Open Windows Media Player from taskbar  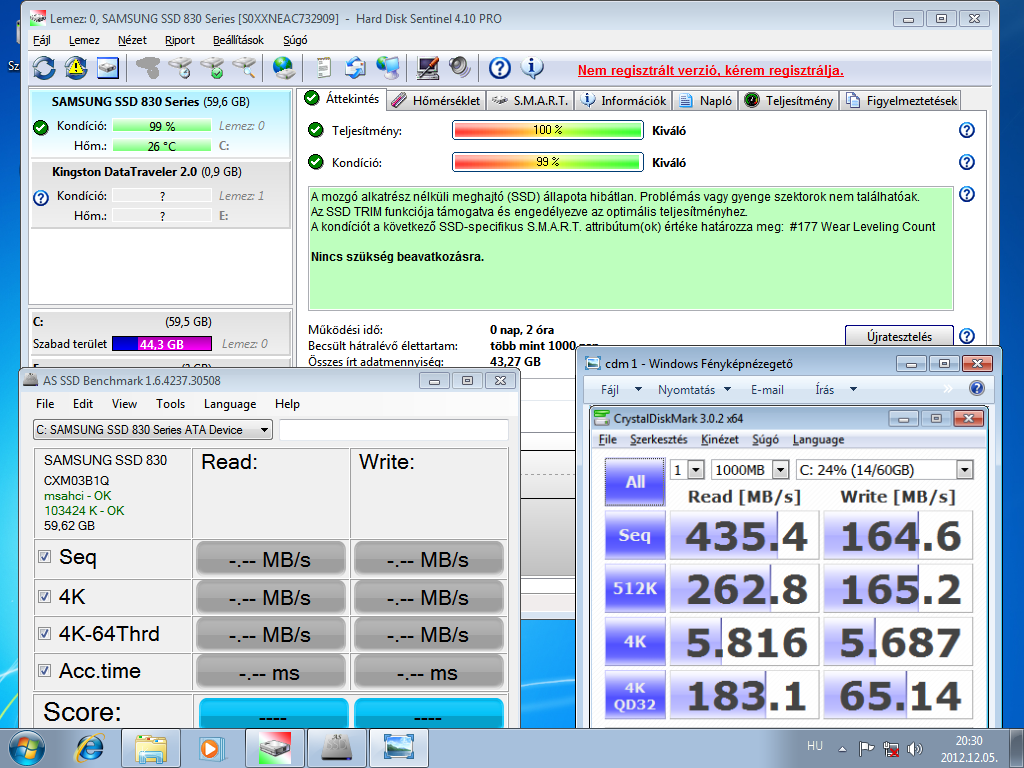coord(212,748)
